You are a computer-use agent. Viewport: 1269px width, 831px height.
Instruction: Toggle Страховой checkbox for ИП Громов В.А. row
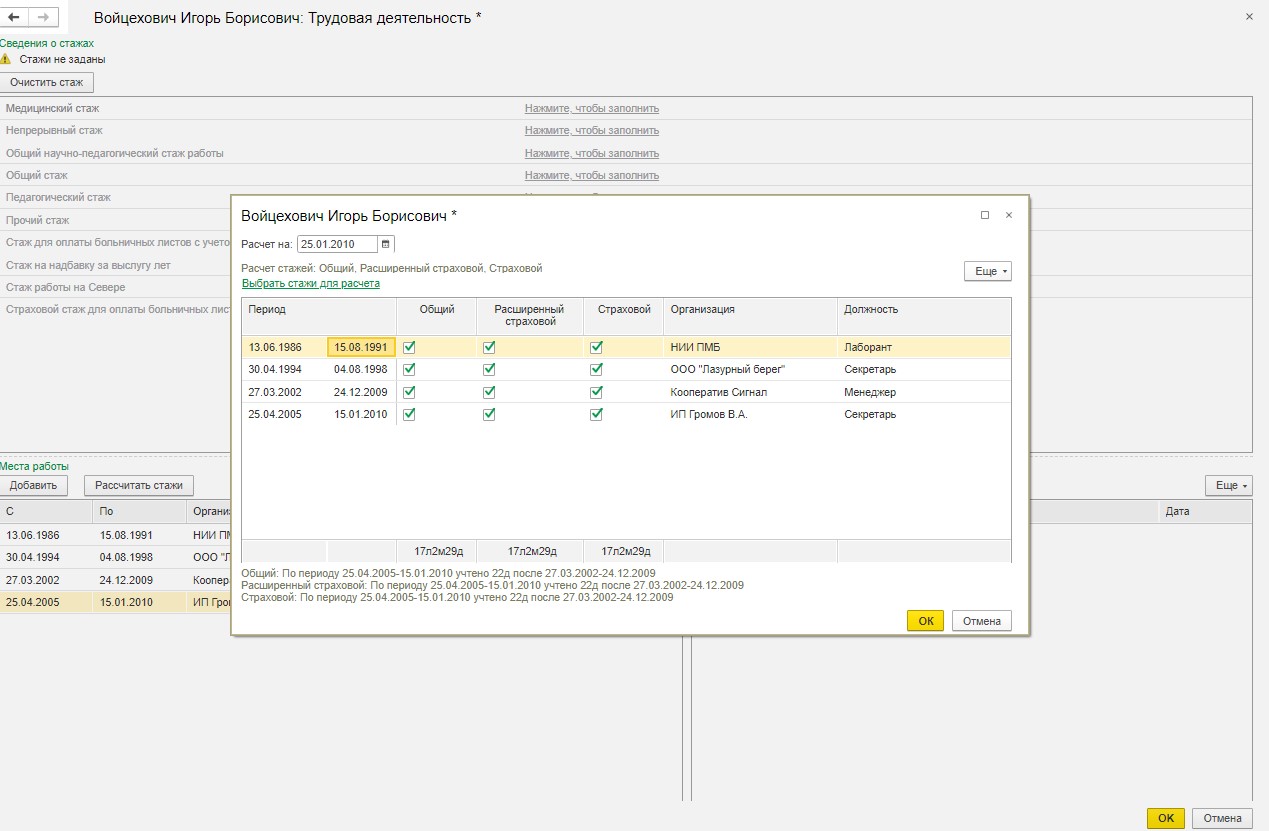point(597,414)
